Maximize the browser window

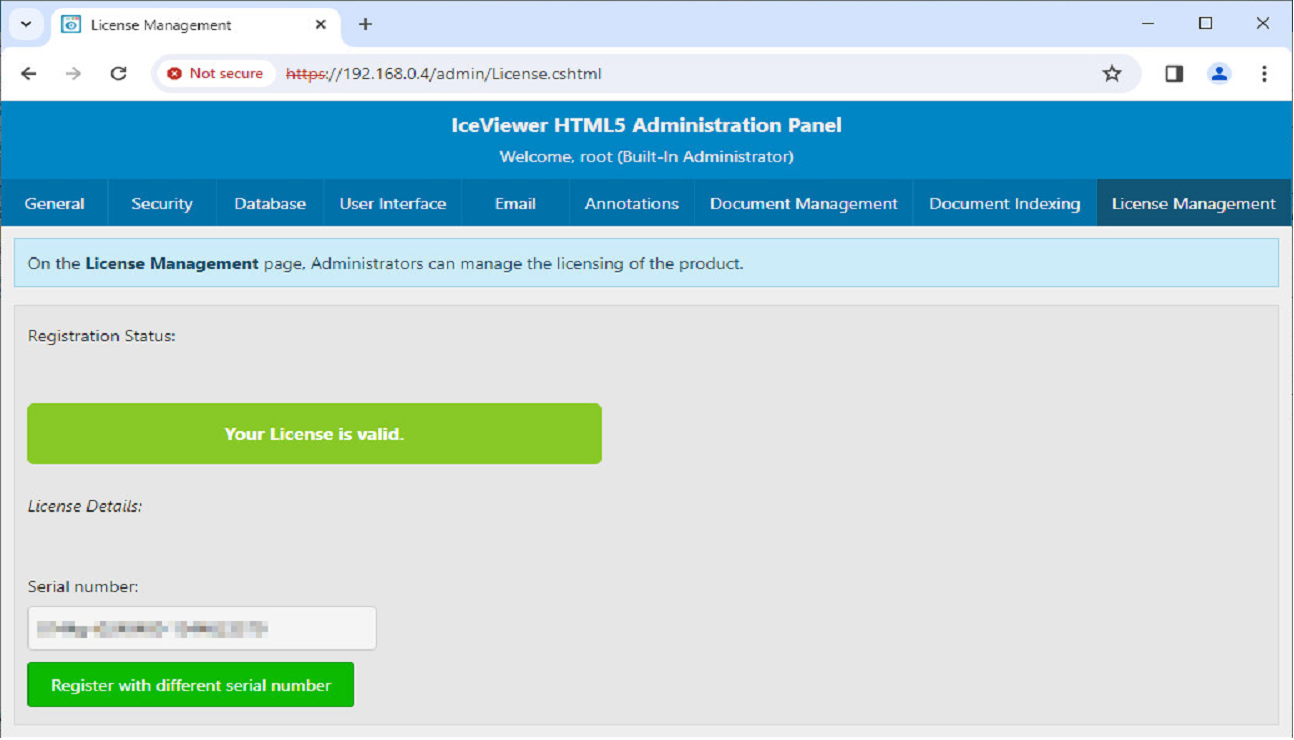pyautogui.click(x=1206, y=24)
